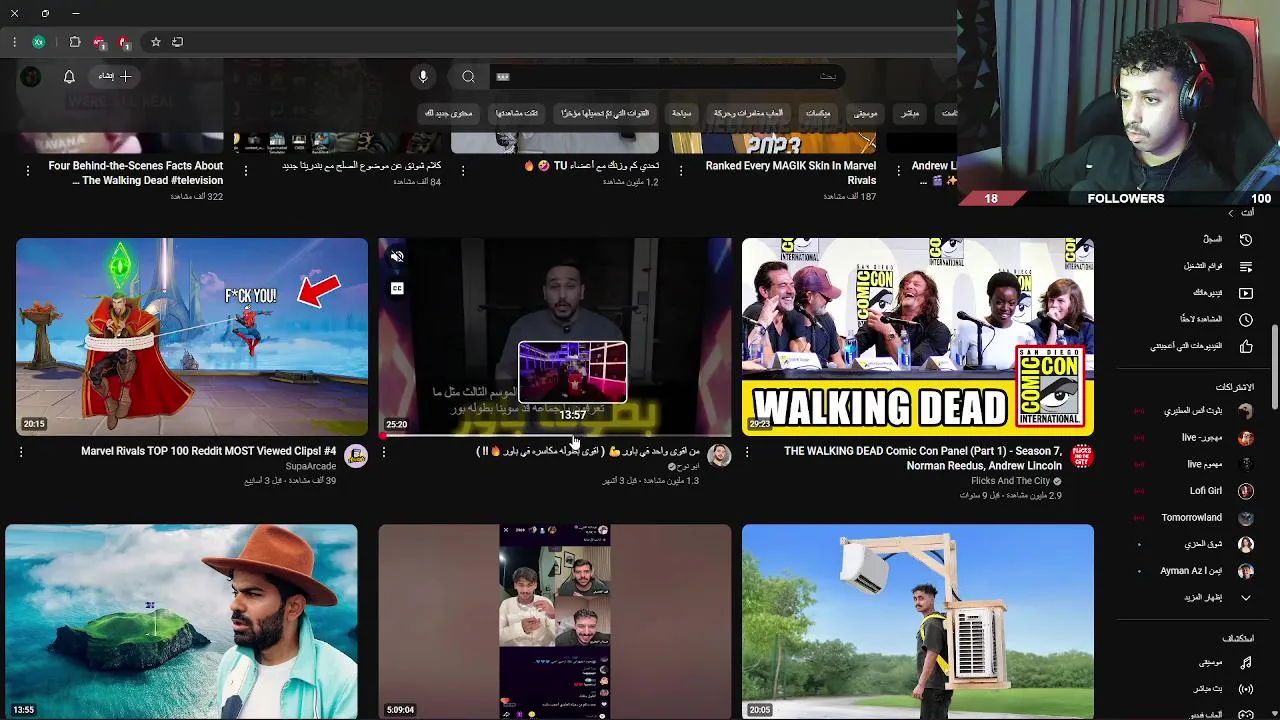
Task: Click inside the YouTube search field
Action: (x=667, y=77)
